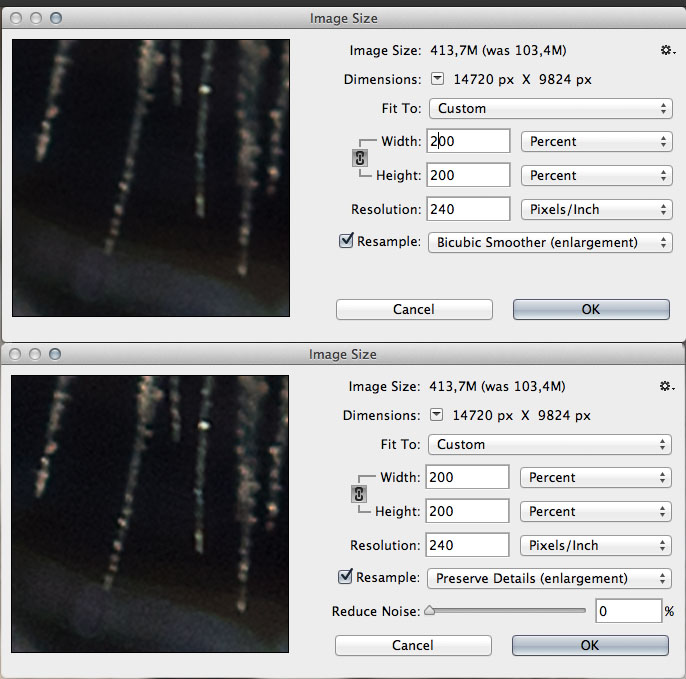Click Width field in lower dialog
686x679 pixels.
[x=467, y=477]
